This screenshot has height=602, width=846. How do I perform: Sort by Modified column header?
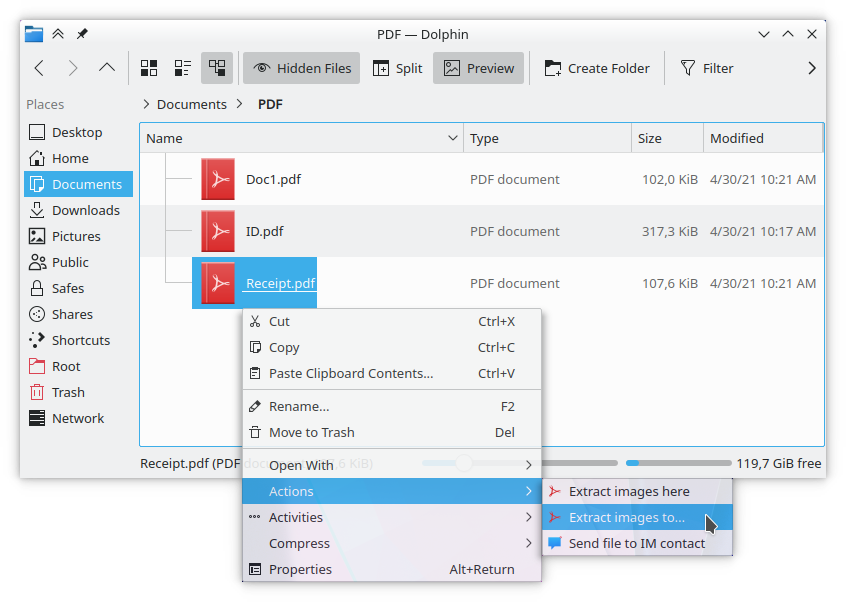[763, 138]
